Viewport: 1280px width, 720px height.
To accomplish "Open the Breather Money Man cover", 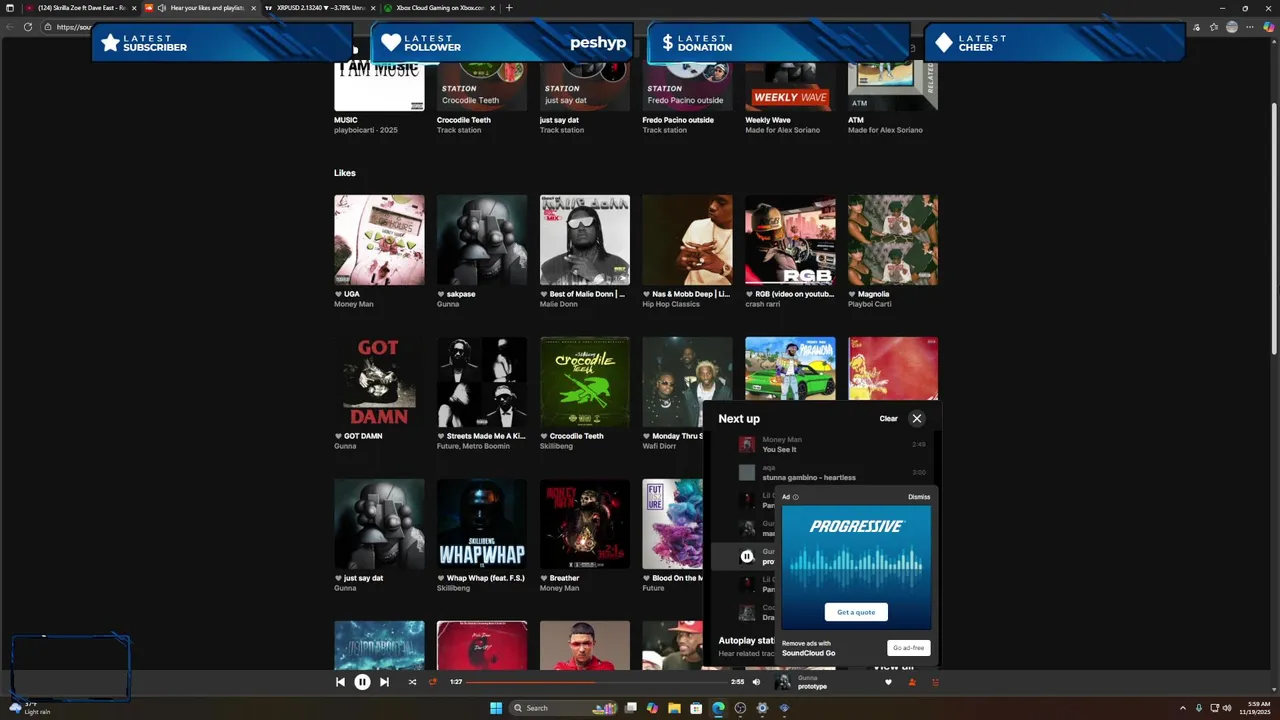I will 585,524.
